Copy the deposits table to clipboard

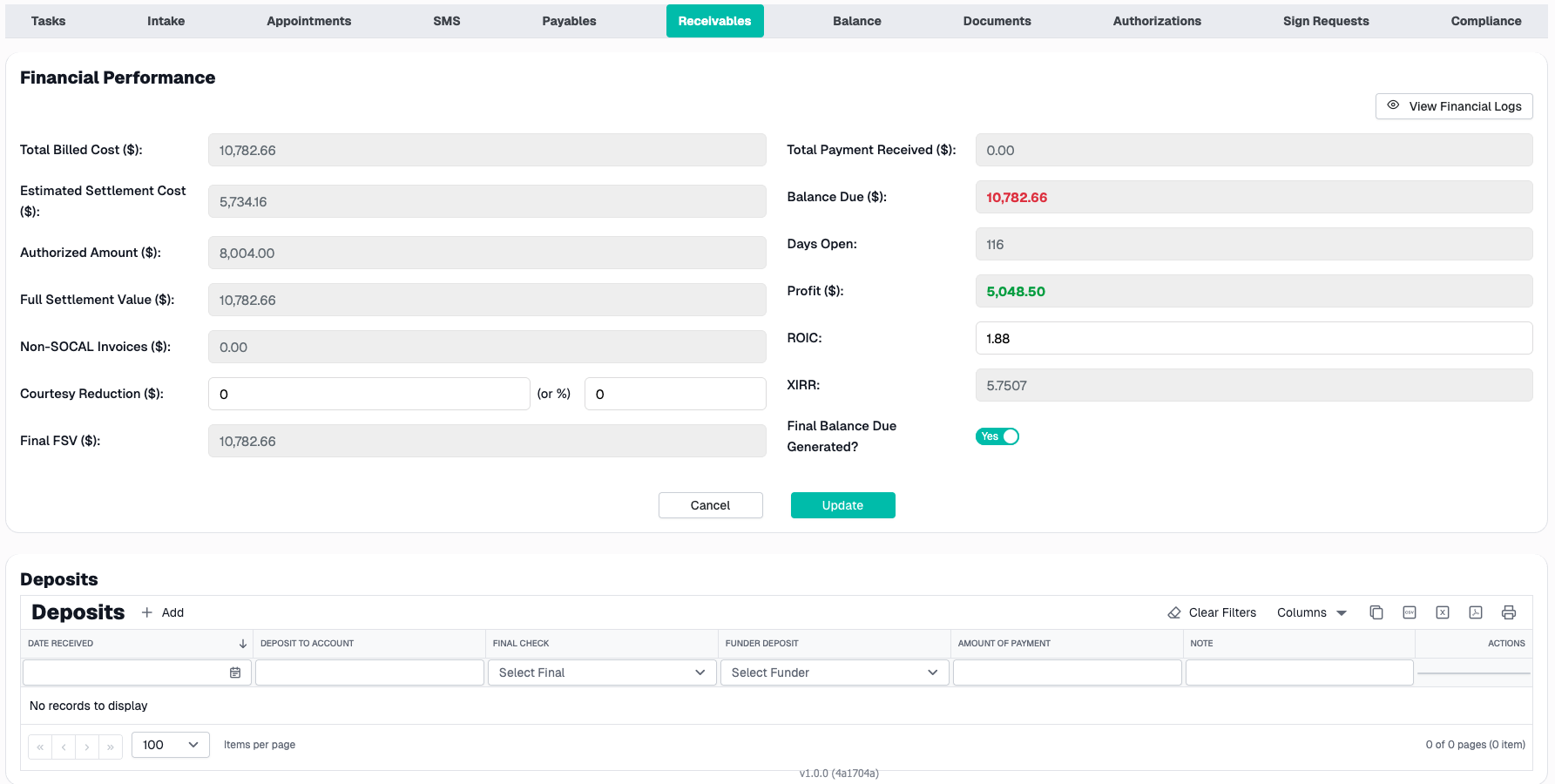[x=1376, y=612]
